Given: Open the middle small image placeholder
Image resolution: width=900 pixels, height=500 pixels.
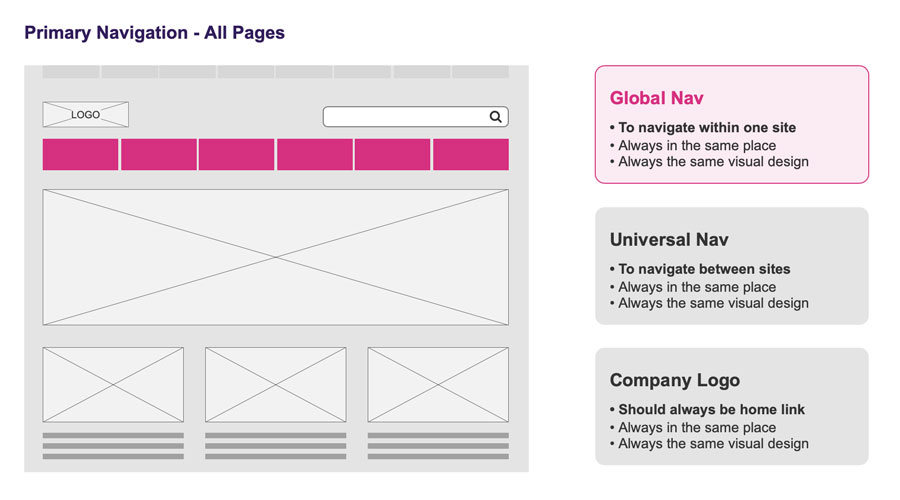Looking at the screenshot, I should click(x=275, y=384).
